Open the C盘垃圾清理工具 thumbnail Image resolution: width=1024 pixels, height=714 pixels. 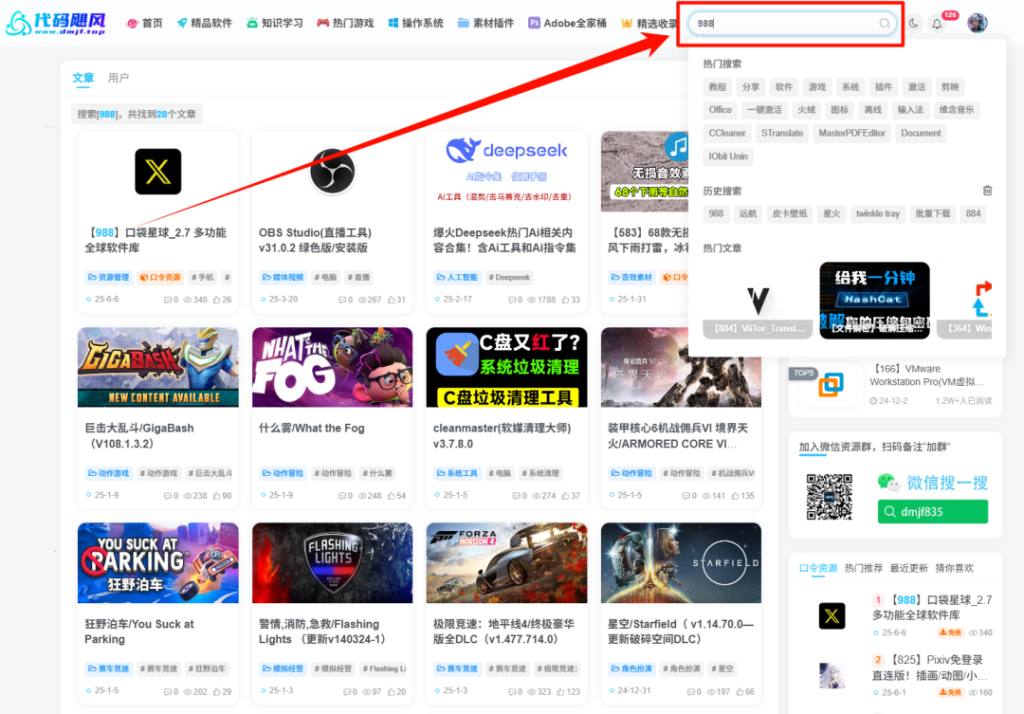506,367
